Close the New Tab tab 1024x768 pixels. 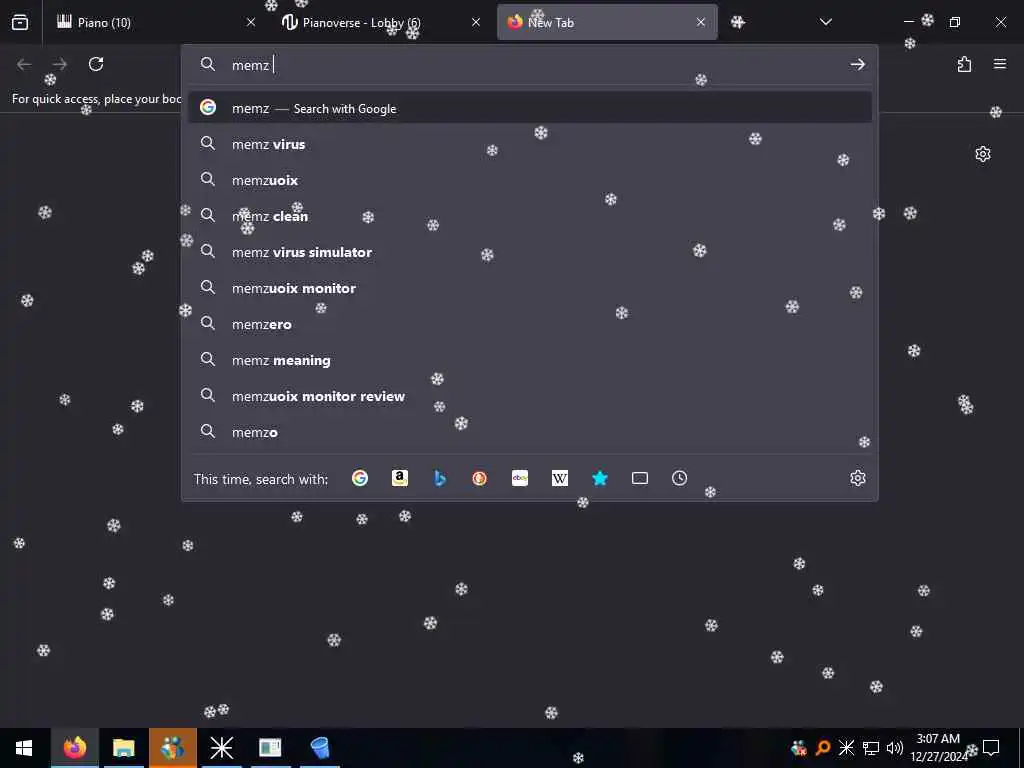tap(701, 22)
